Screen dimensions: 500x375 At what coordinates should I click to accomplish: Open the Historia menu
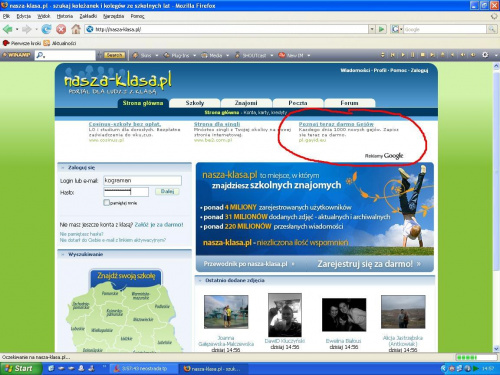(65, 16)
